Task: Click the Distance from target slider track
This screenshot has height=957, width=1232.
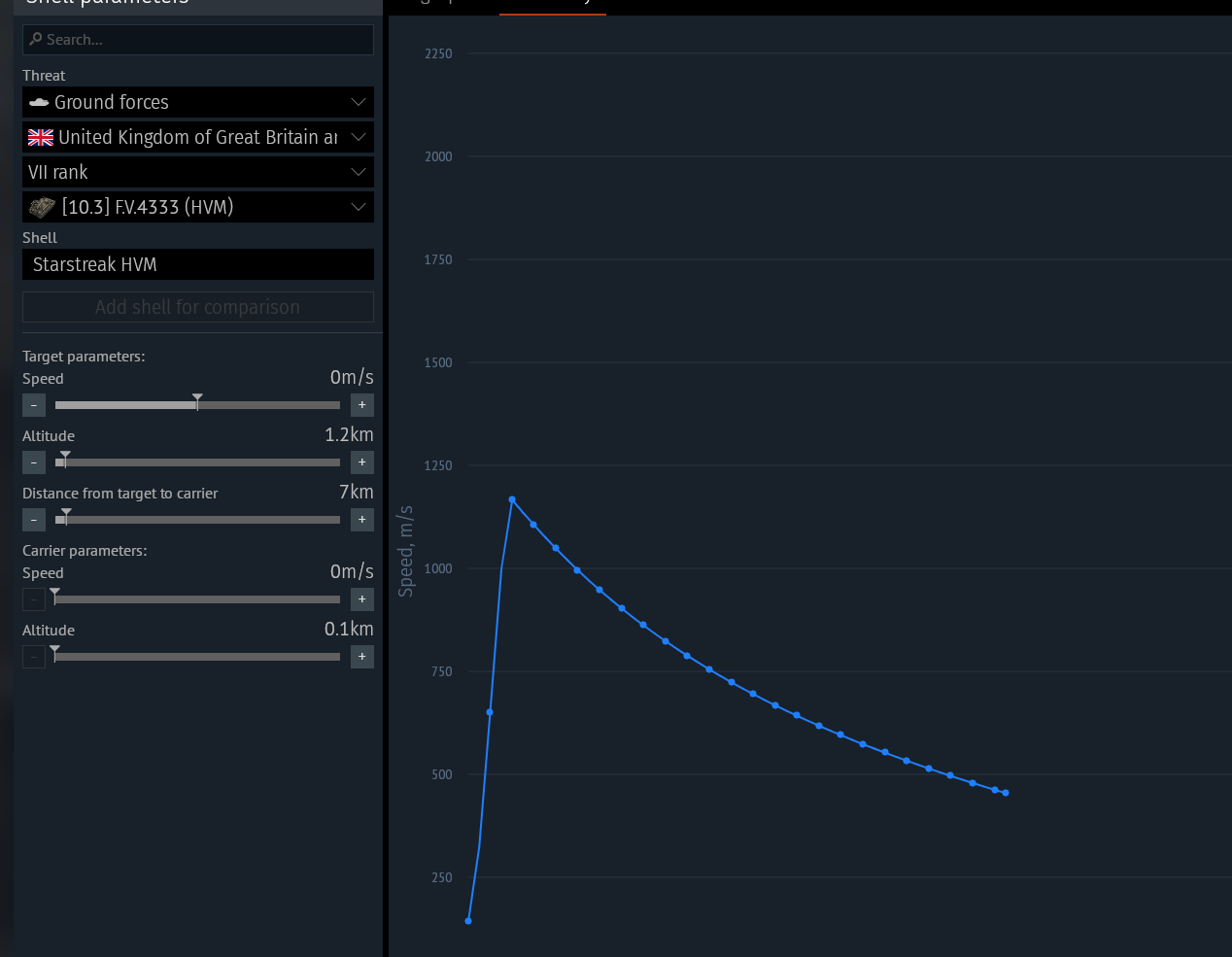Action: [x=198, y=520]
